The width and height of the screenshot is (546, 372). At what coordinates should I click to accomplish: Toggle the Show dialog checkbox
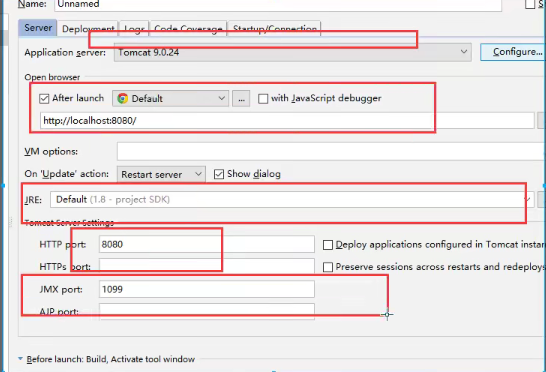[219, 174]
